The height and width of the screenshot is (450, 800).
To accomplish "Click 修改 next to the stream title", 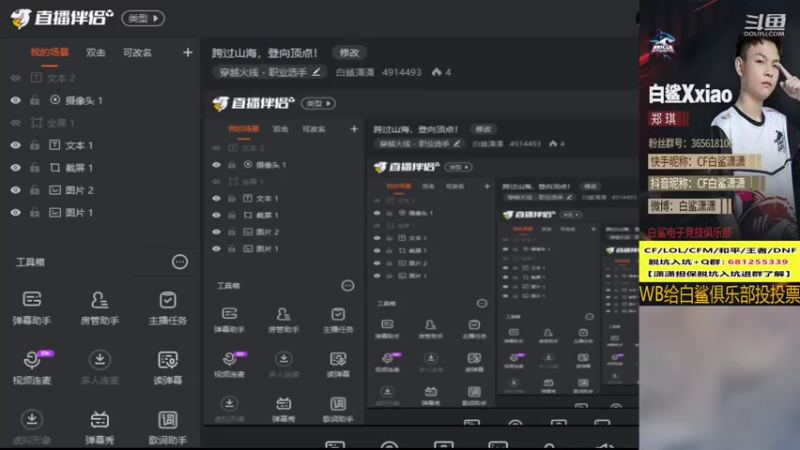I will point(349,53).
